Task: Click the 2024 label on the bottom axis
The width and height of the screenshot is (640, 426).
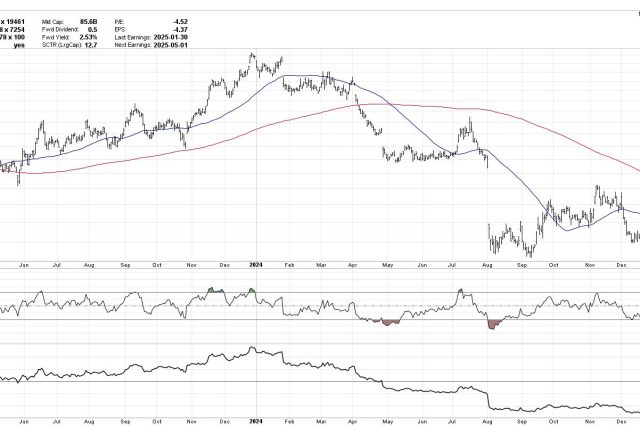Action: [x=255, y=420]
